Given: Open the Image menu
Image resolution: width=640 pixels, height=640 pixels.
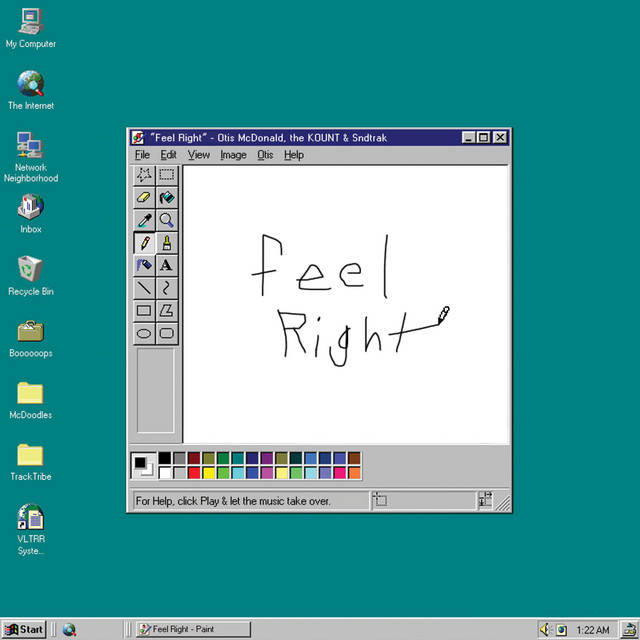Looking at the screenshot, I should pyautogui.click(x=233, y=155).
